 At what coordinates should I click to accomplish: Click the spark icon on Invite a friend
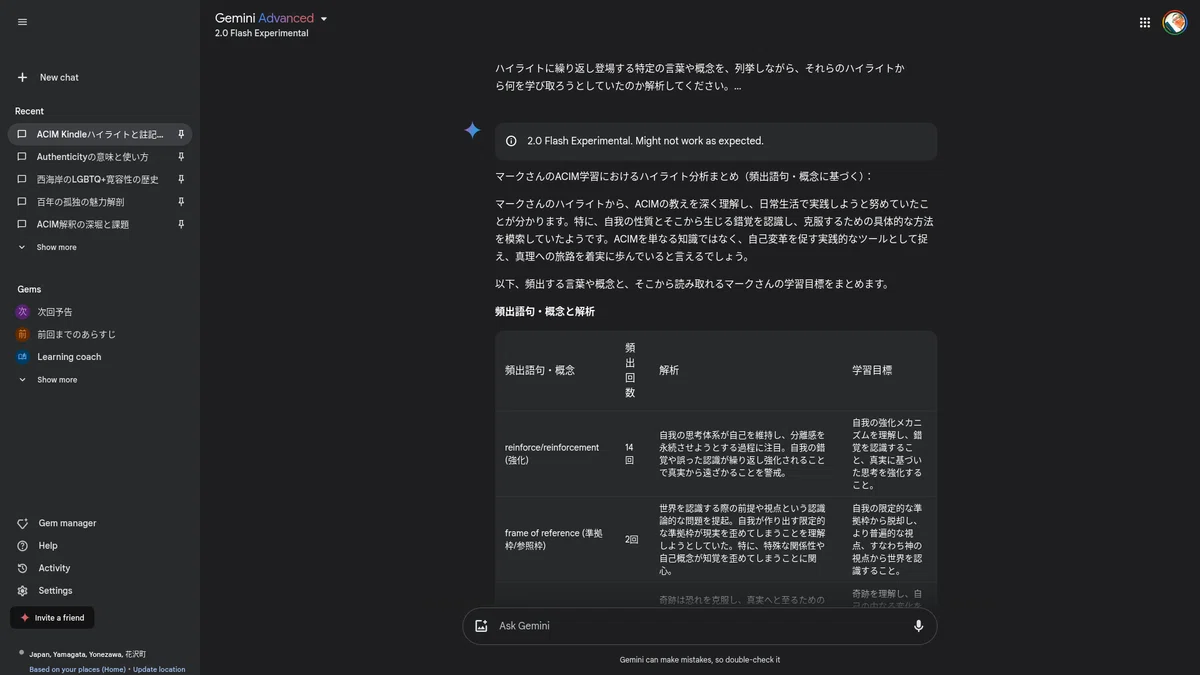[25, 618]
